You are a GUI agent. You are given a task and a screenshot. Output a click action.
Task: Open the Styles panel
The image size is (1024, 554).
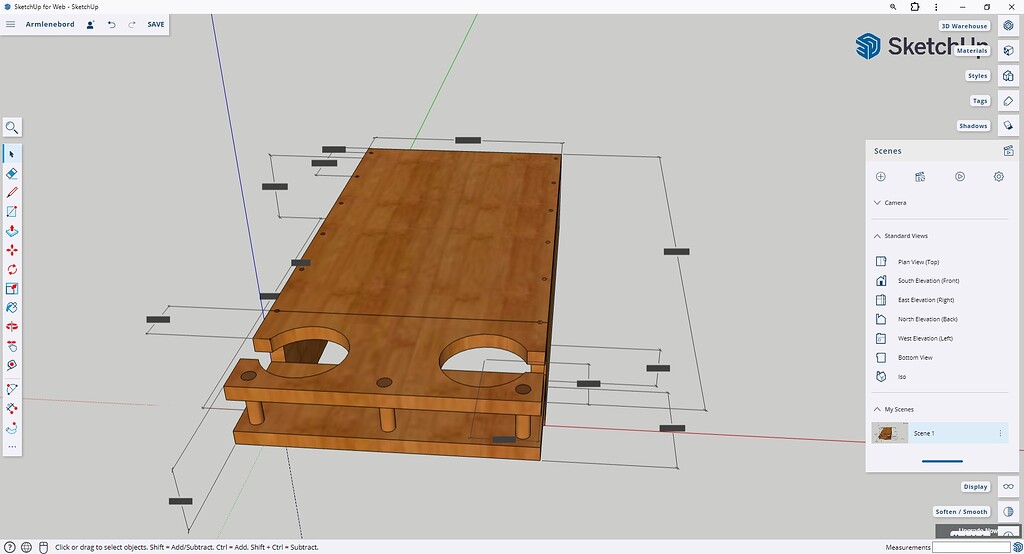1008,76
